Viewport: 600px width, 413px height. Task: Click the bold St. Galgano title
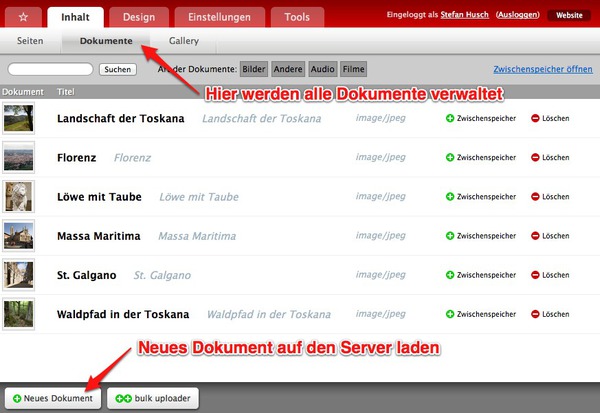coord(86,275)
